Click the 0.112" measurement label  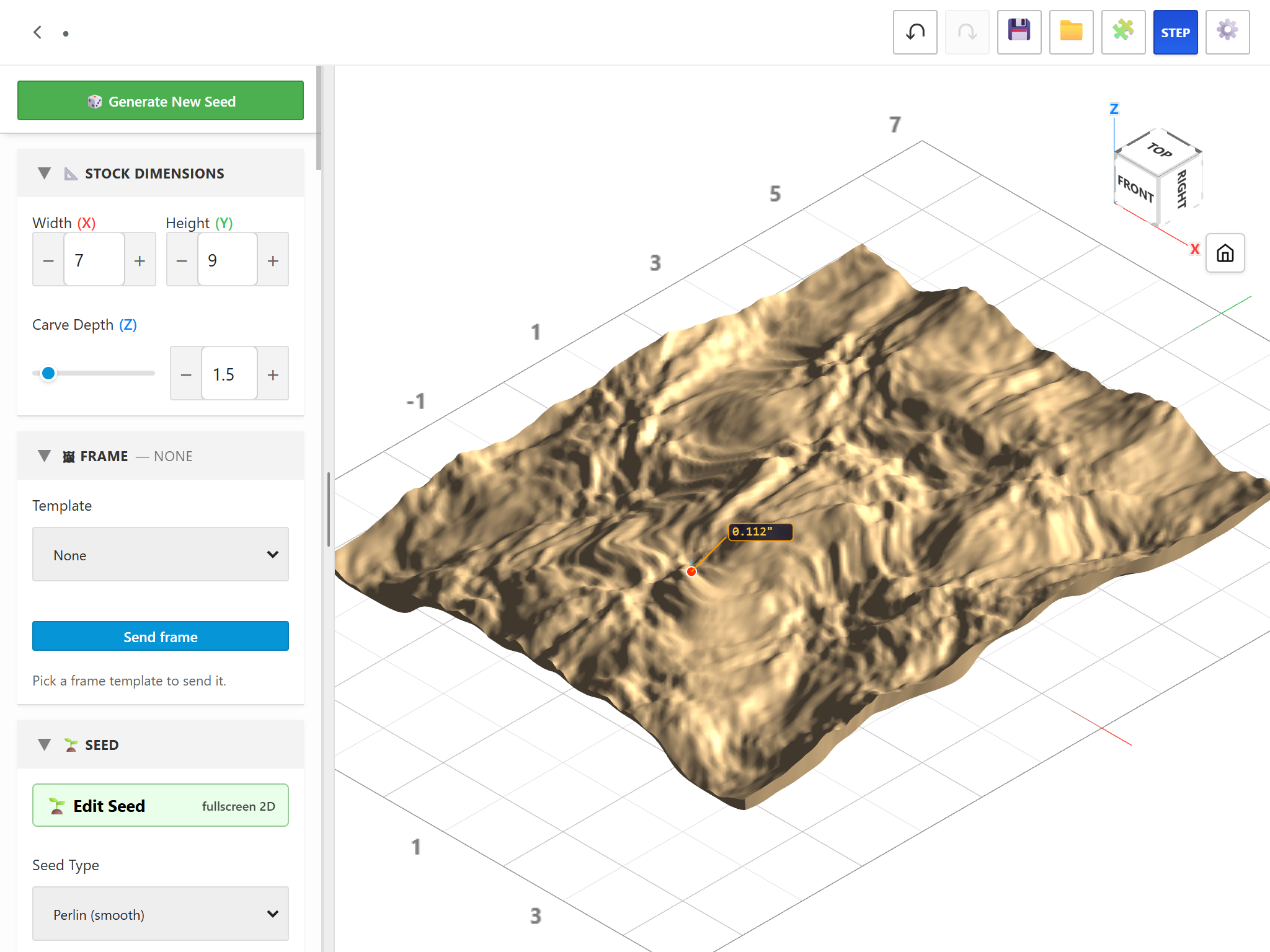(x=760, y=531)
